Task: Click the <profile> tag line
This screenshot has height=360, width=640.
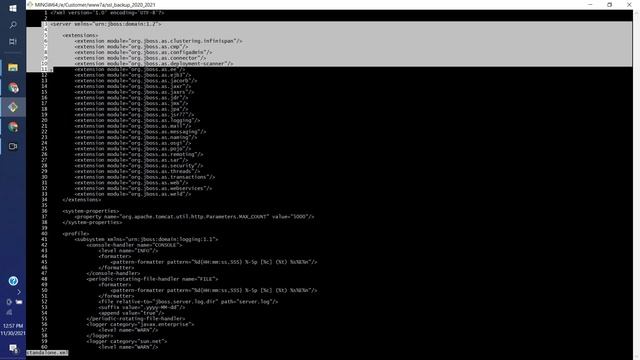Action: pyautogui.click(x=76, y=234)
